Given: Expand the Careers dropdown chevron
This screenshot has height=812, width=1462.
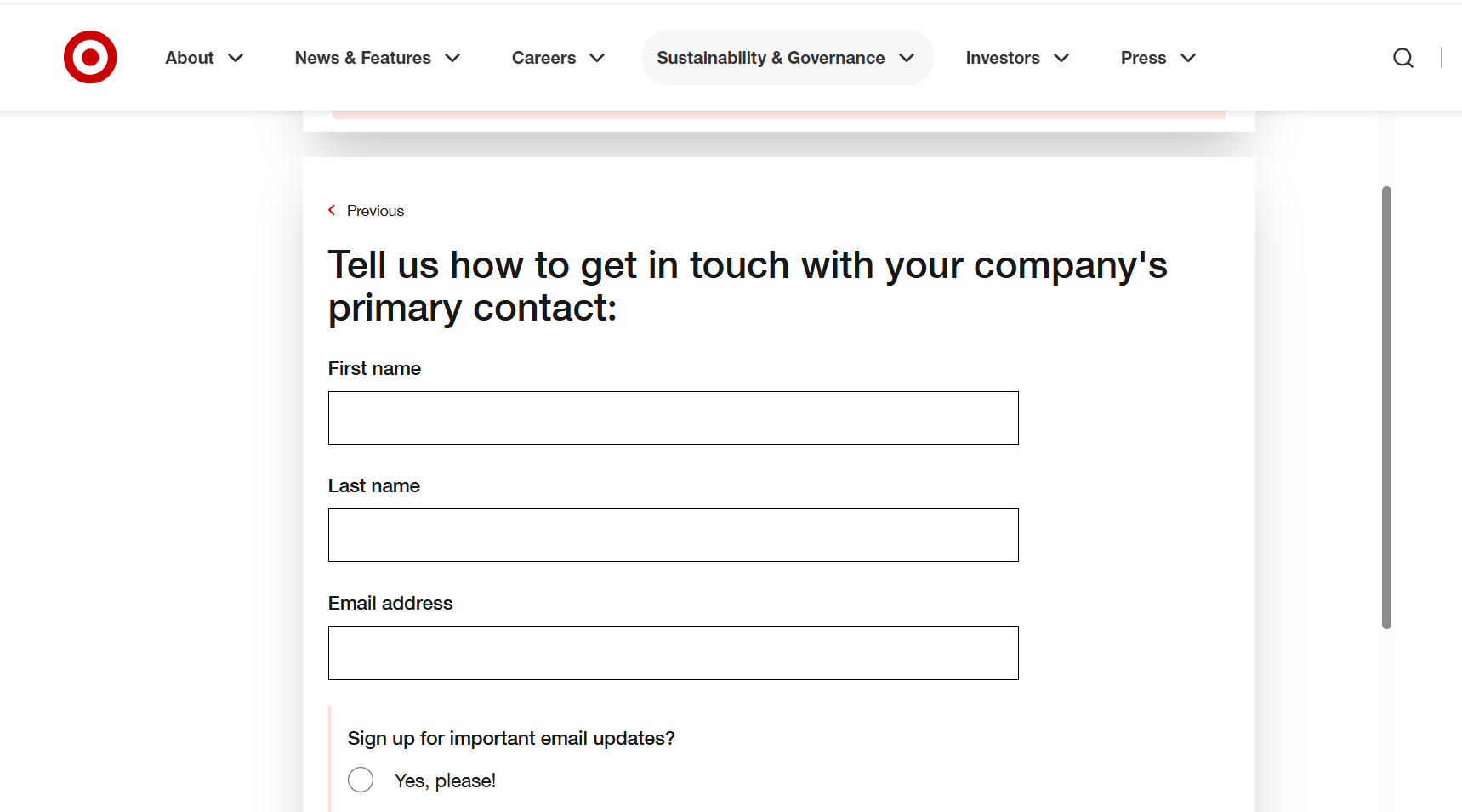Looking at the screenshot, I should 598,58.
